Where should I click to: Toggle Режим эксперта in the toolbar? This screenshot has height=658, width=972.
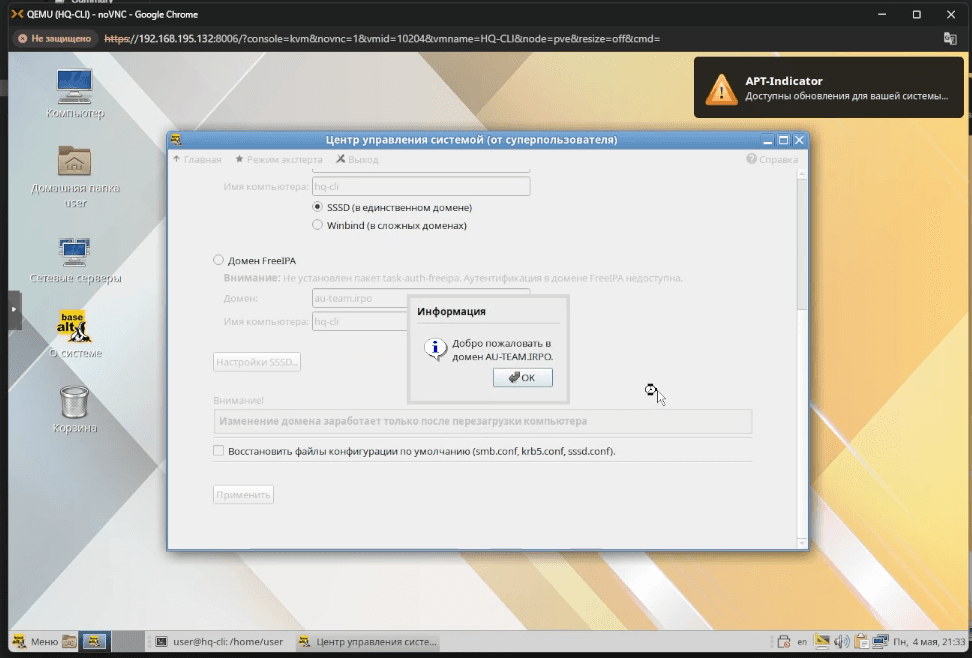pyautogui.click(x=279, y=159)
